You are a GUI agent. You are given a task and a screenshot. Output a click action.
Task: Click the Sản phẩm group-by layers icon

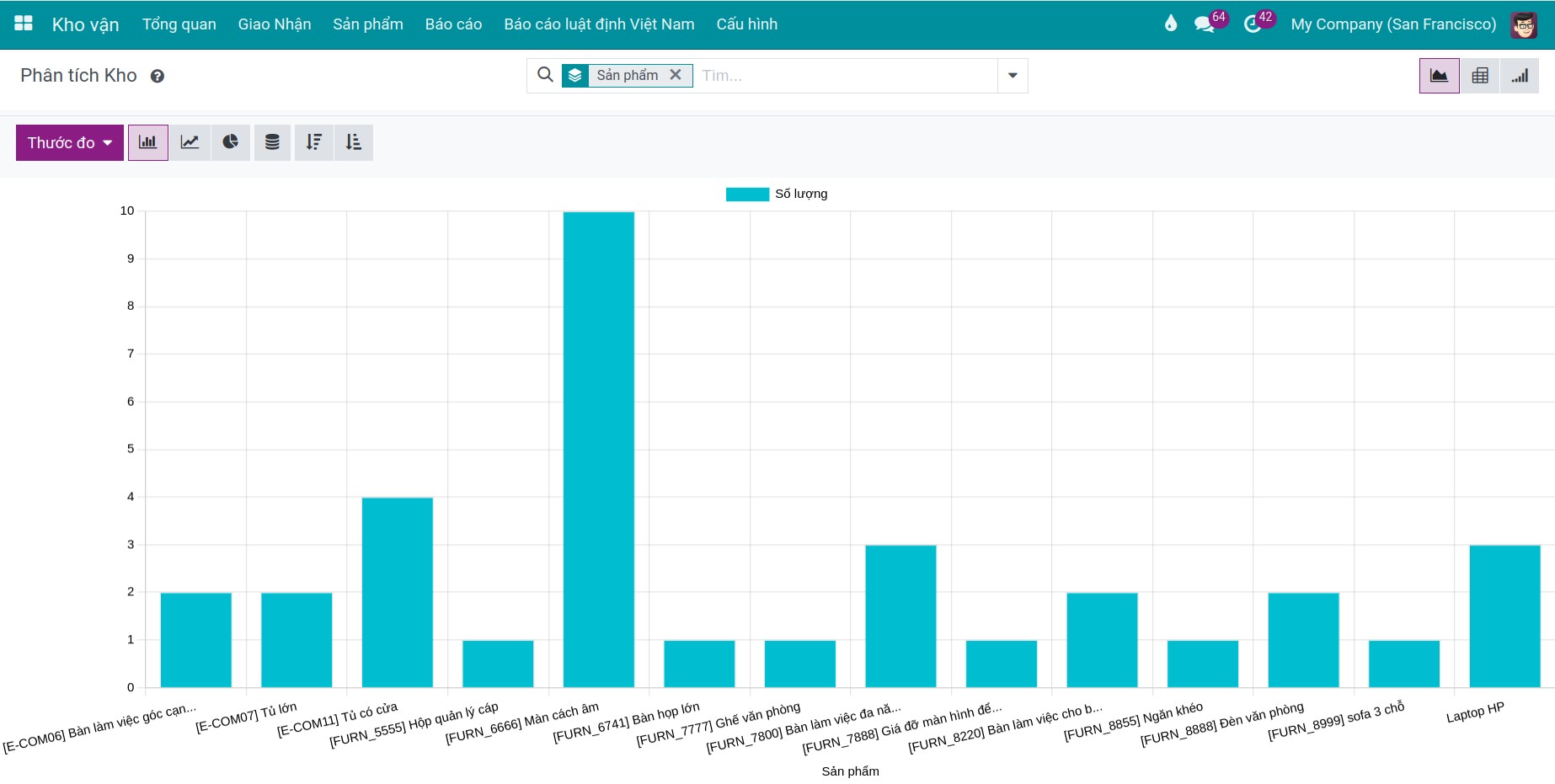click(575, 76)
